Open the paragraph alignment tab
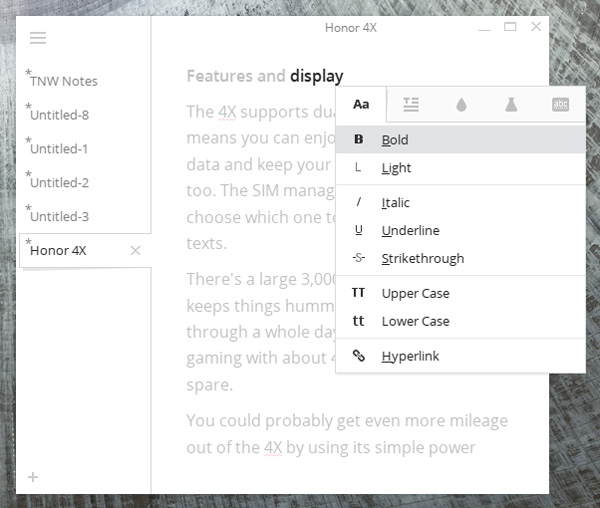The height and width of the screenshot is (508, 600). [411, 104]
